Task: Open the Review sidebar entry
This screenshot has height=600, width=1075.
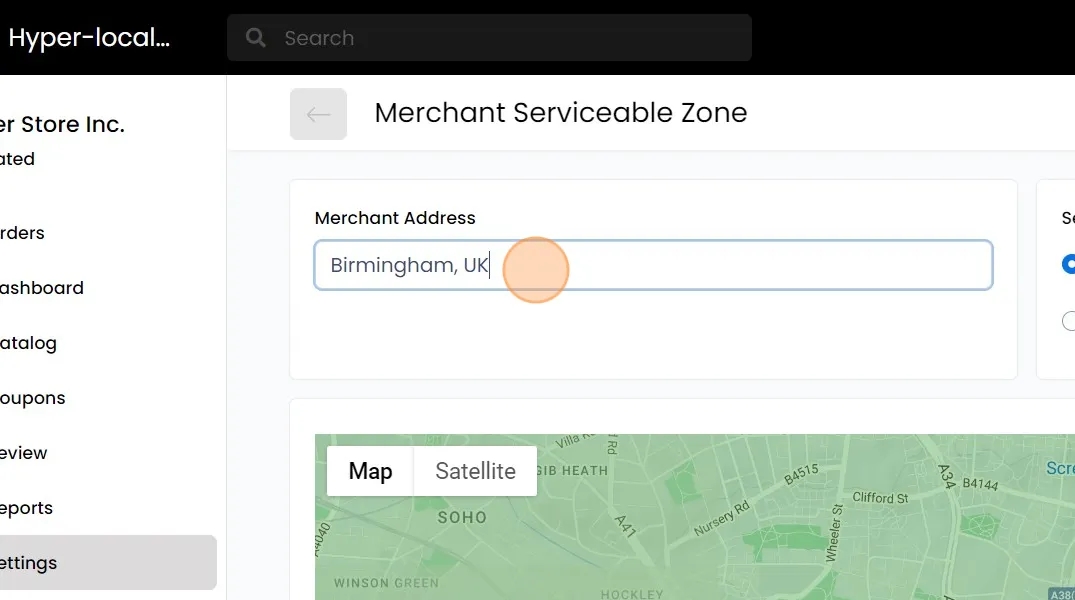Action: pyautogui.click(x=24, y=453)
